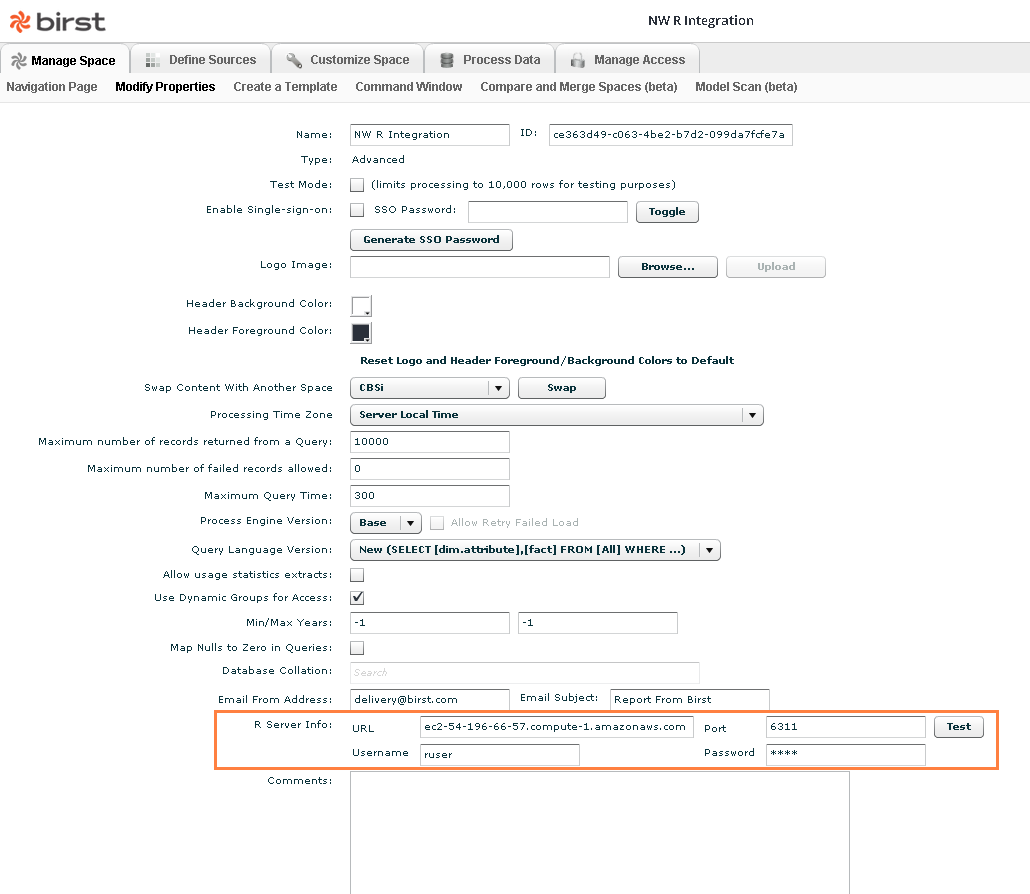The width and height of the screenshot is (1030, 894).
Task: Click the Manage Space pinwheel icon
Action: coord(19,60)
